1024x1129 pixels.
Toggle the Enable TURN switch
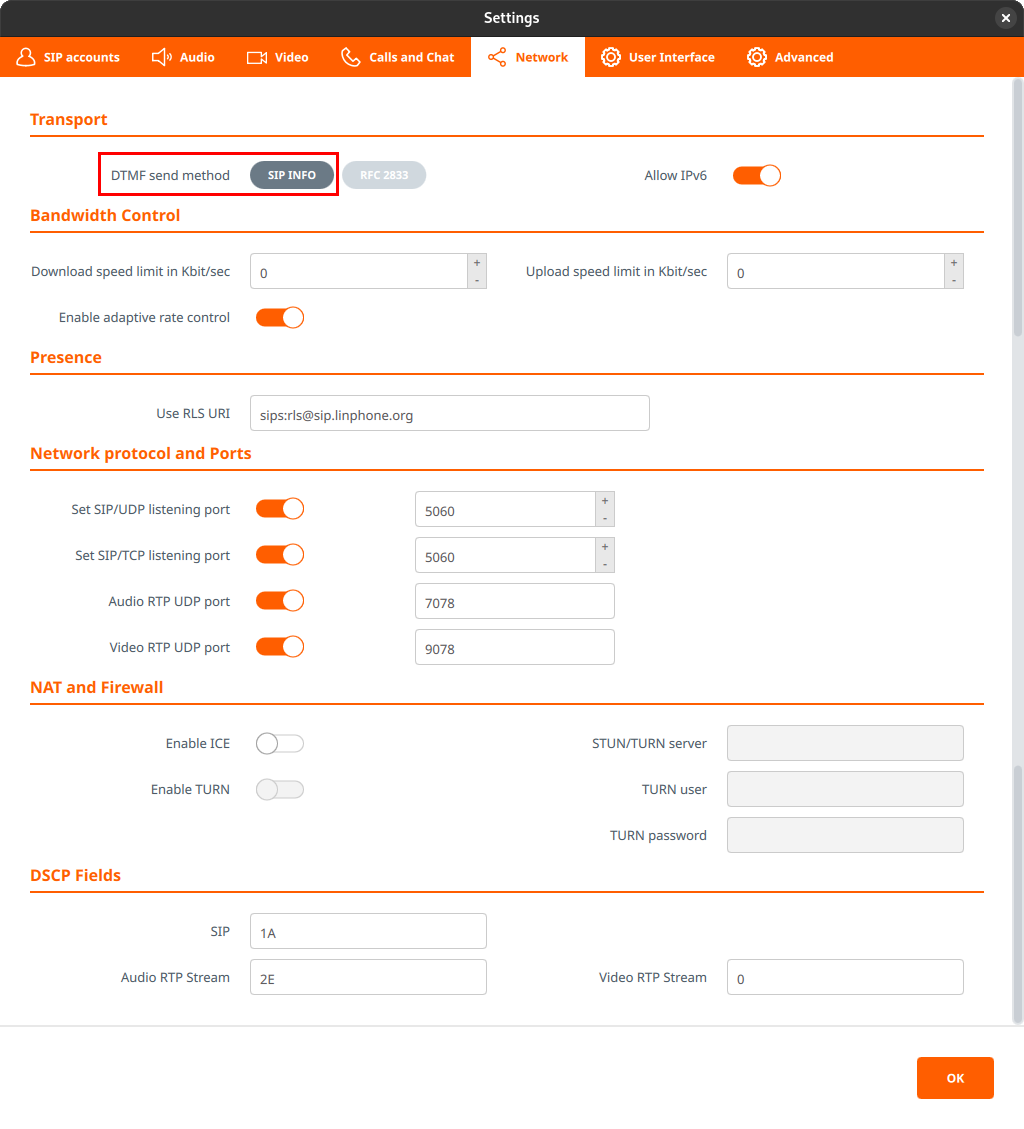pos(280,790)
